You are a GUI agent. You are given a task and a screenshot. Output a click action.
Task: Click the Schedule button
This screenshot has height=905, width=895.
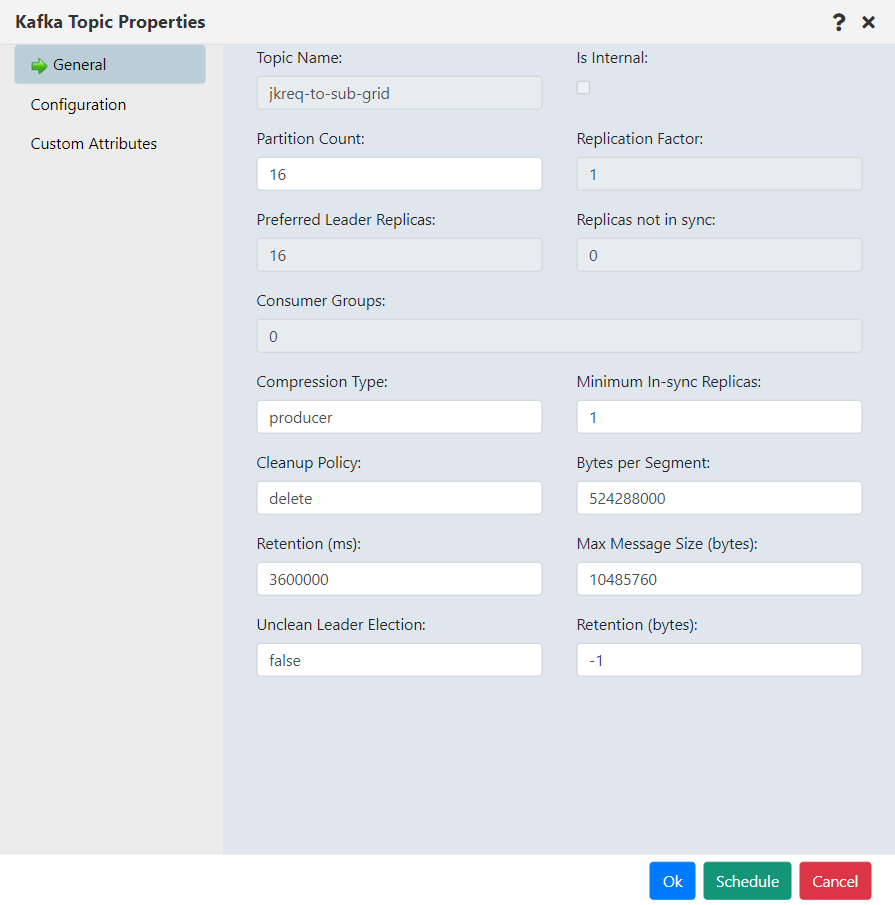click(x=747, y=881)
